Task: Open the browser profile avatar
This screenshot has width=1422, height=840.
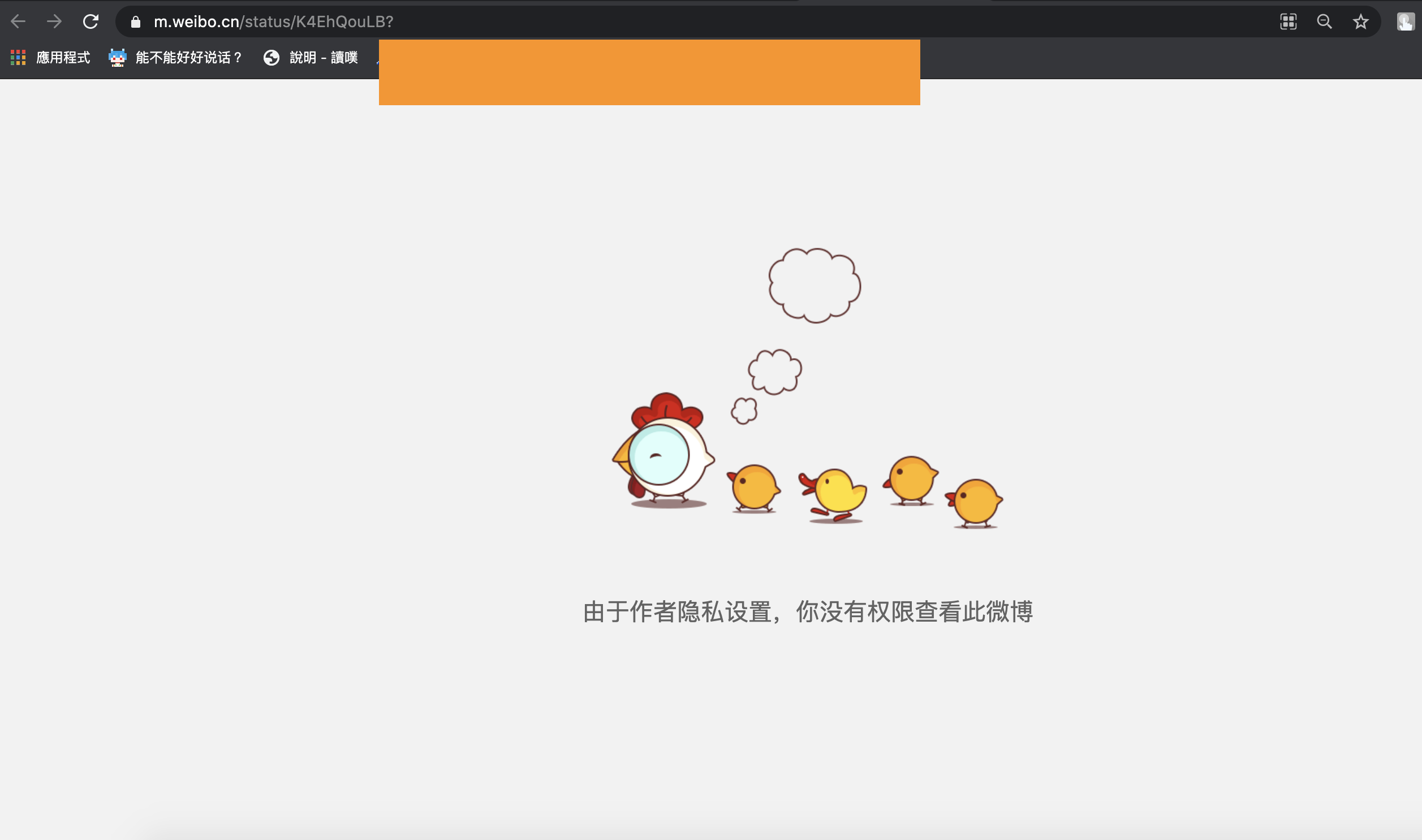Action: [x=1406, y=21]
